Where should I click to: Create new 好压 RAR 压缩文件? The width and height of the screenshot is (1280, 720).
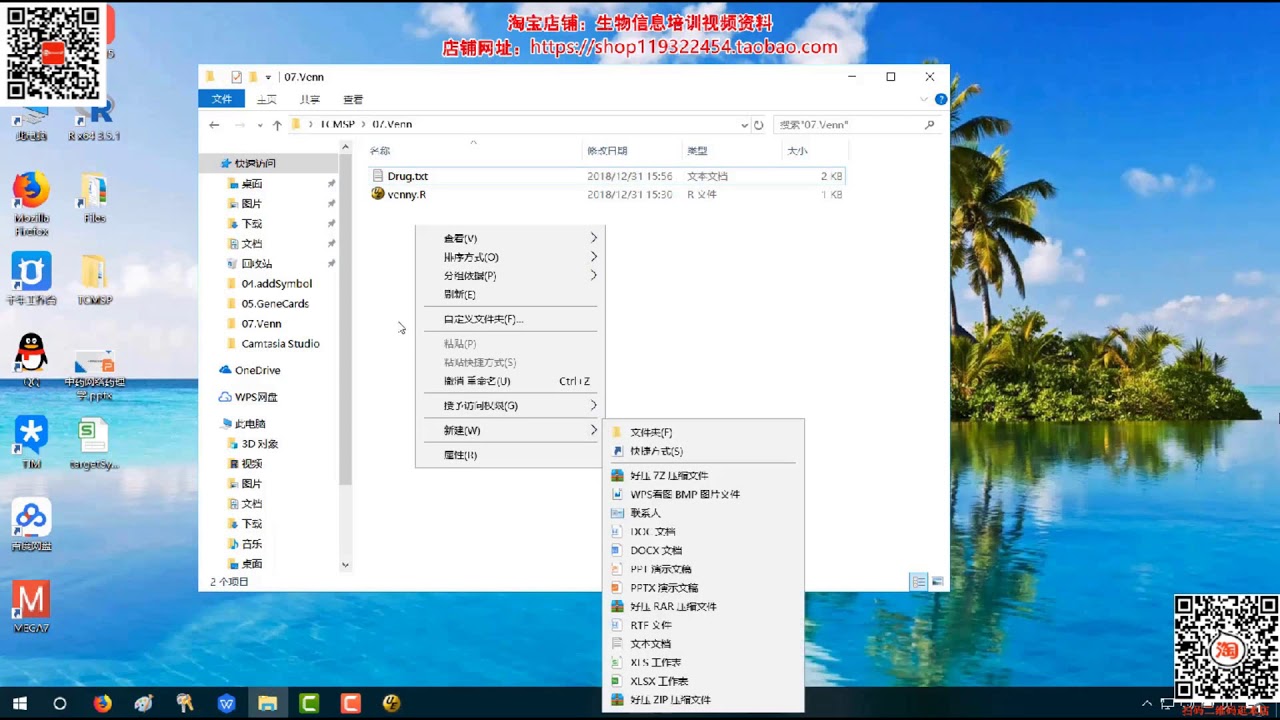(703, 606)
